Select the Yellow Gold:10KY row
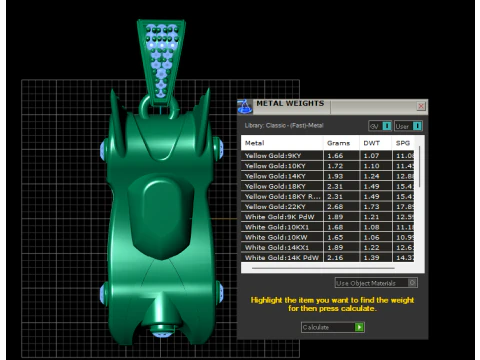 pyautogui.click(x=327, y=166)
